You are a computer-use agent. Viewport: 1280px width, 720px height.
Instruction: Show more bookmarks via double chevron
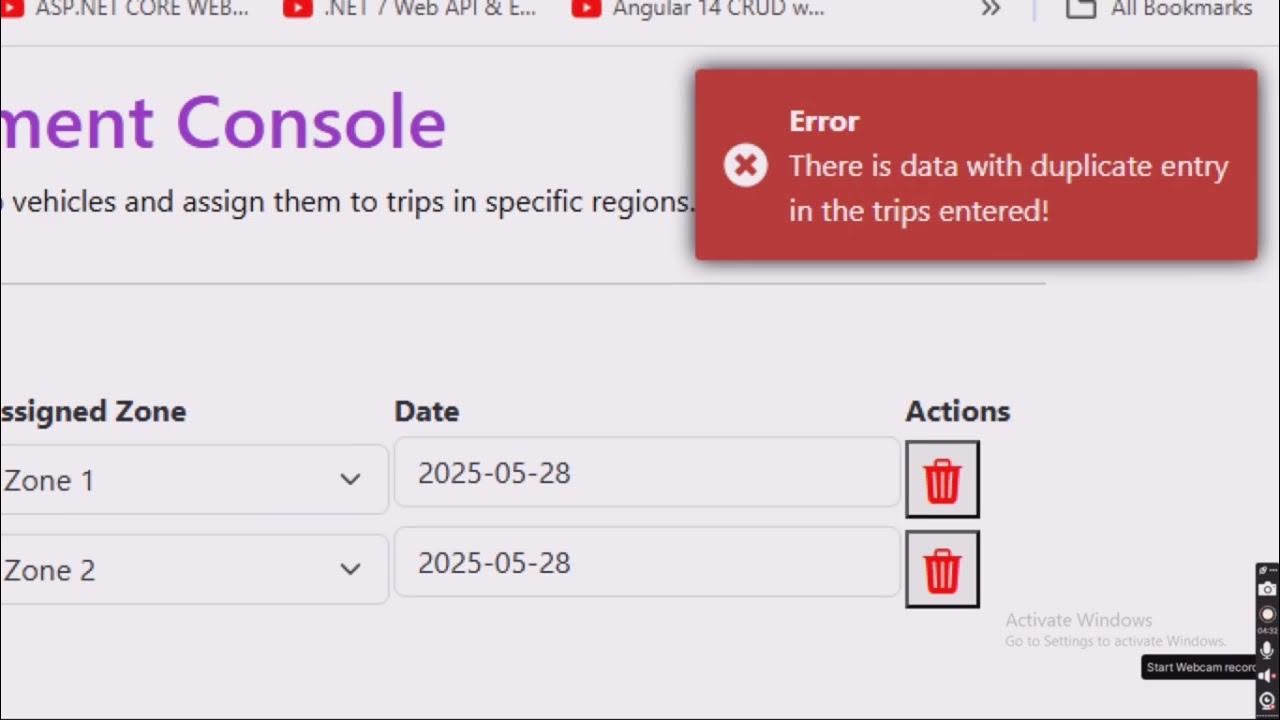point(990,9)
